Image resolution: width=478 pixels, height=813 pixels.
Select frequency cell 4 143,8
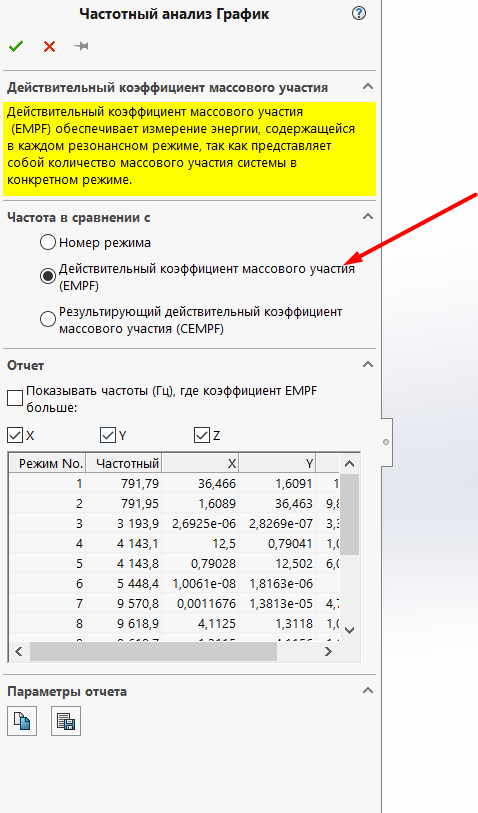click(123, 564)
